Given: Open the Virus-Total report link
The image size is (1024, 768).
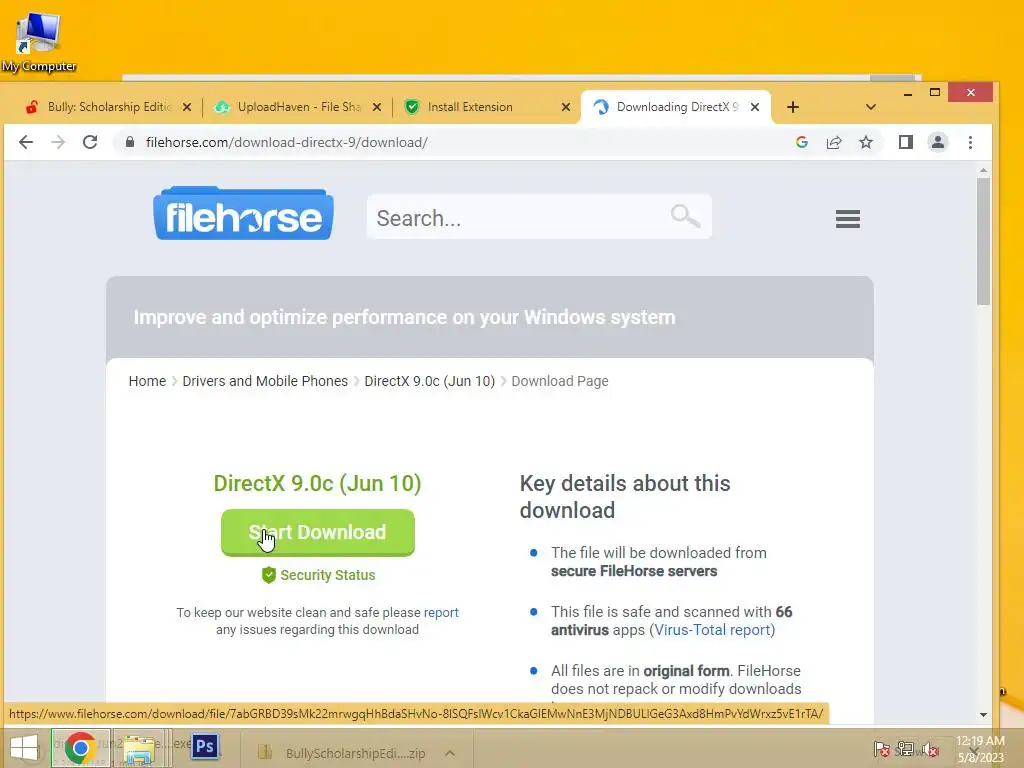Looking at the screenshot, I should 712,630.
